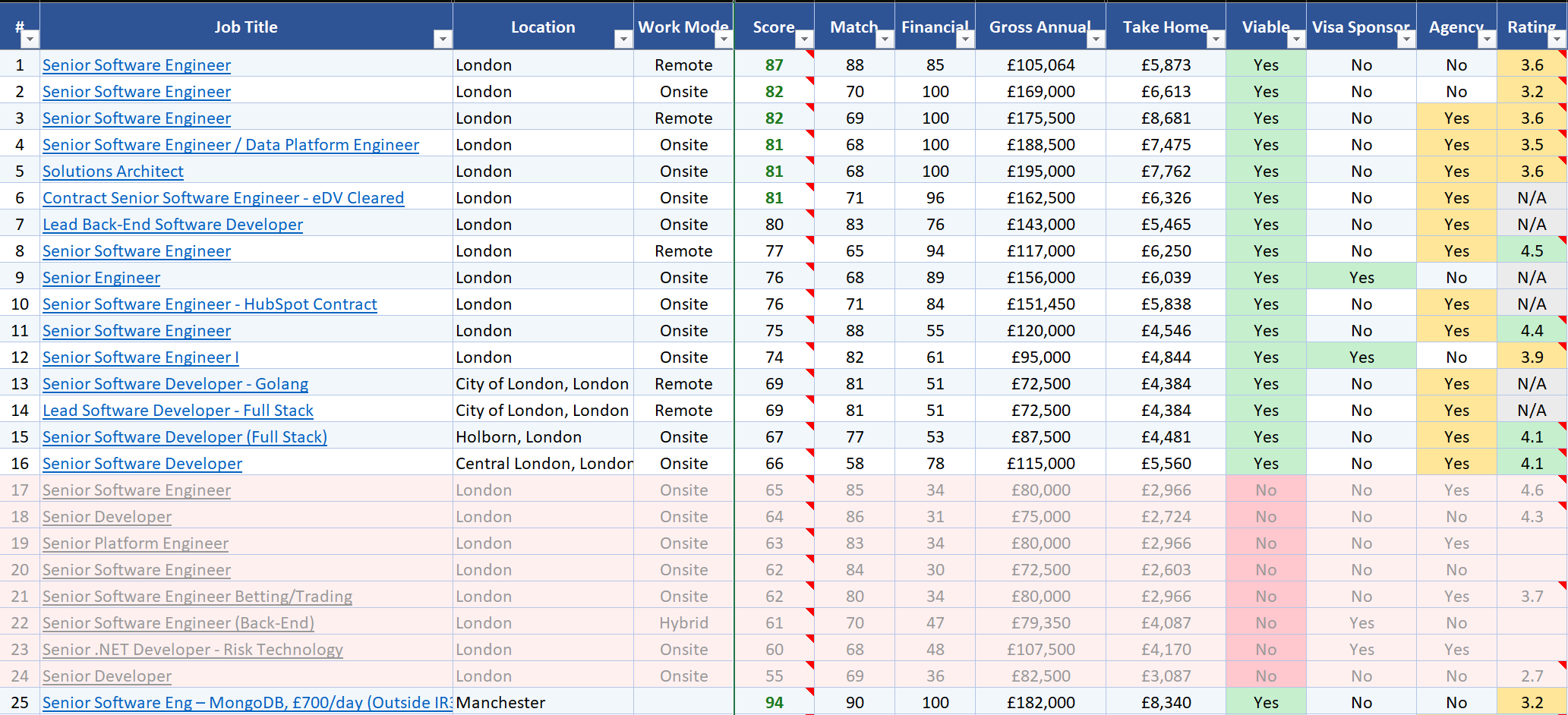The height and width of the screenshot is (715, 1568).
Task: Select the Viable cell showing Yes on row 1
Action: click(x=1266, y=65)
